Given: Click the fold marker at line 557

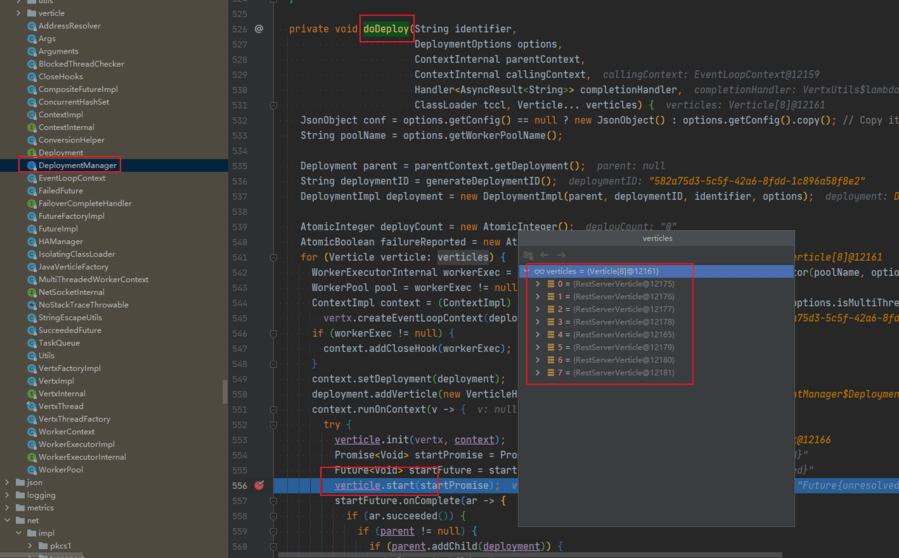Looking at the screenshot, I should pyautogui.click(x=273, y=501).
